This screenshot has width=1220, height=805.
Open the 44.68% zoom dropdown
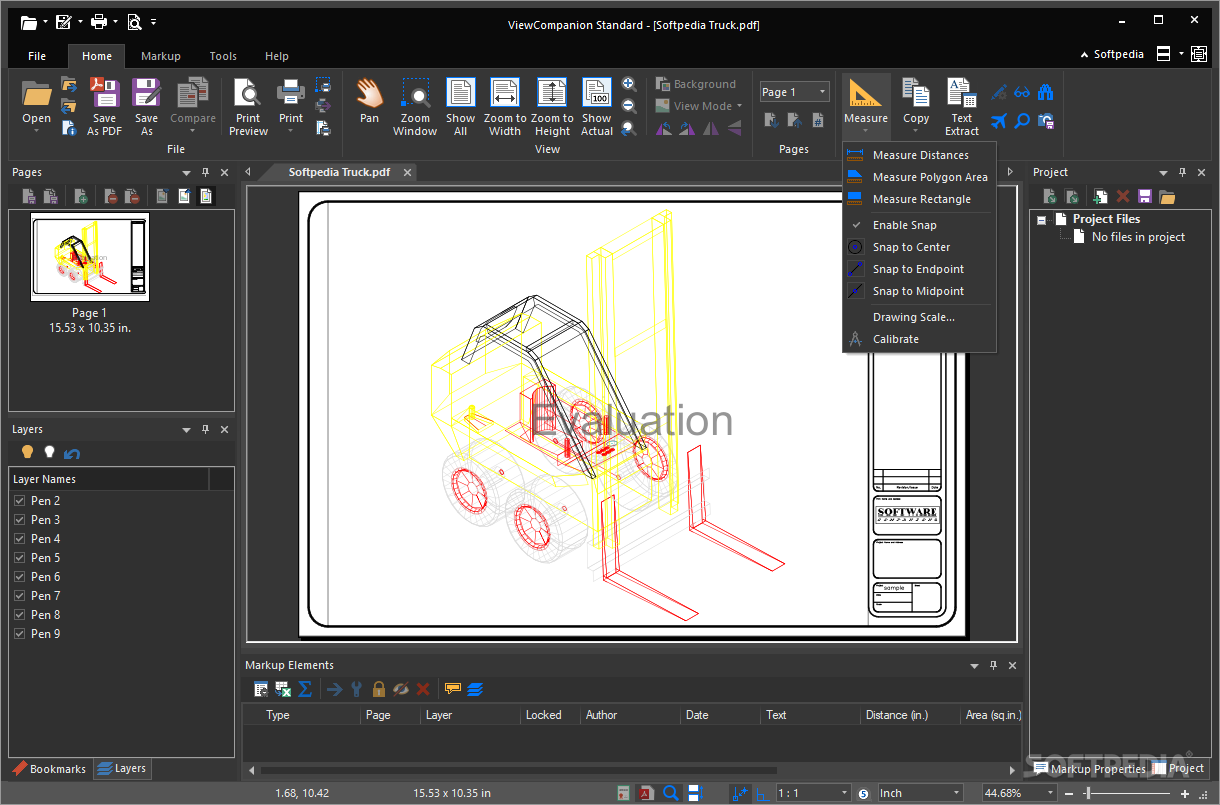(x=1050, y=793)
